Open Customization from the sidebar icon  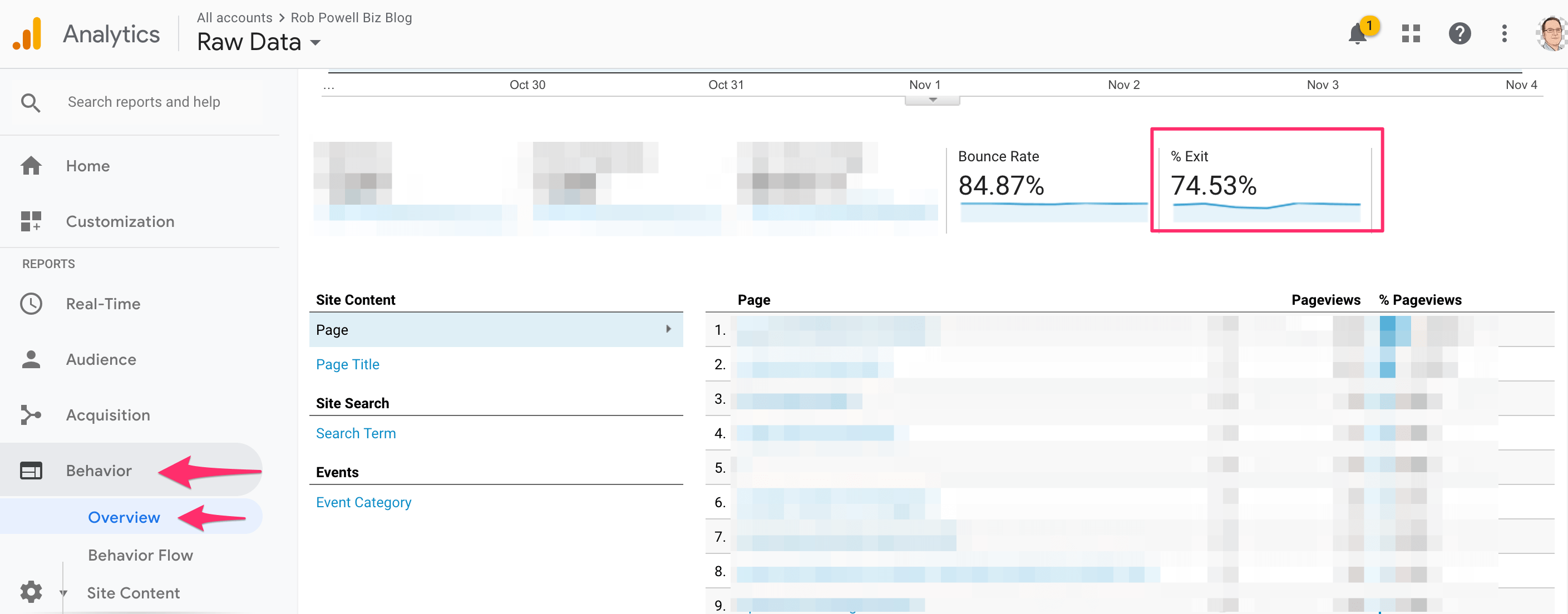(x=31, y=221)
